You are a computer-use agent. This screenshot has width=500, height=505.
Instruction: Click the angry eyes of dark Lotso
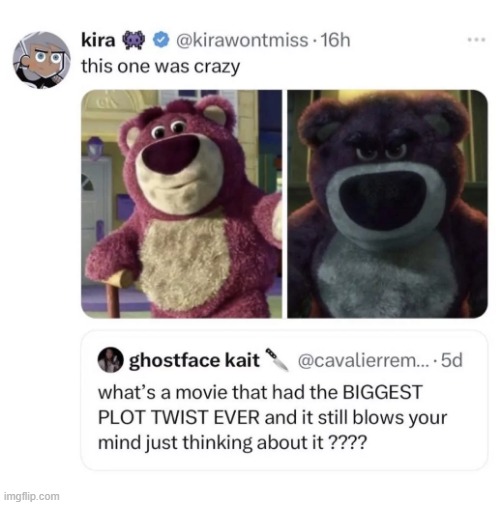[381, 152]
